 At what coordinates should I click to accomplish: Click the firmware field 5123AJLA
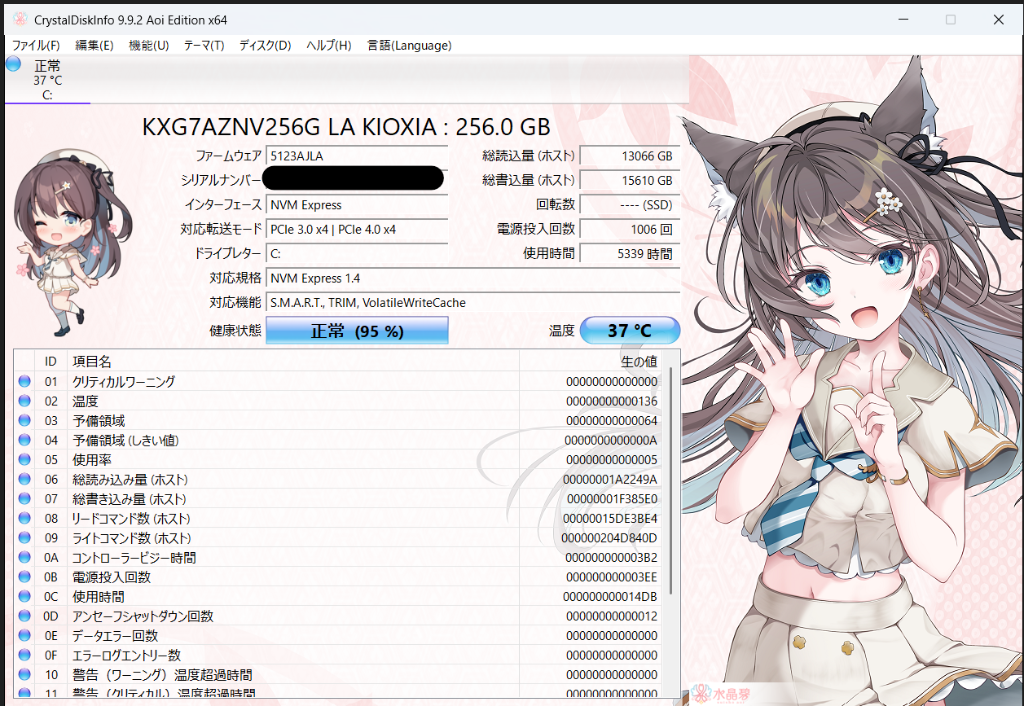pos(357,155)
